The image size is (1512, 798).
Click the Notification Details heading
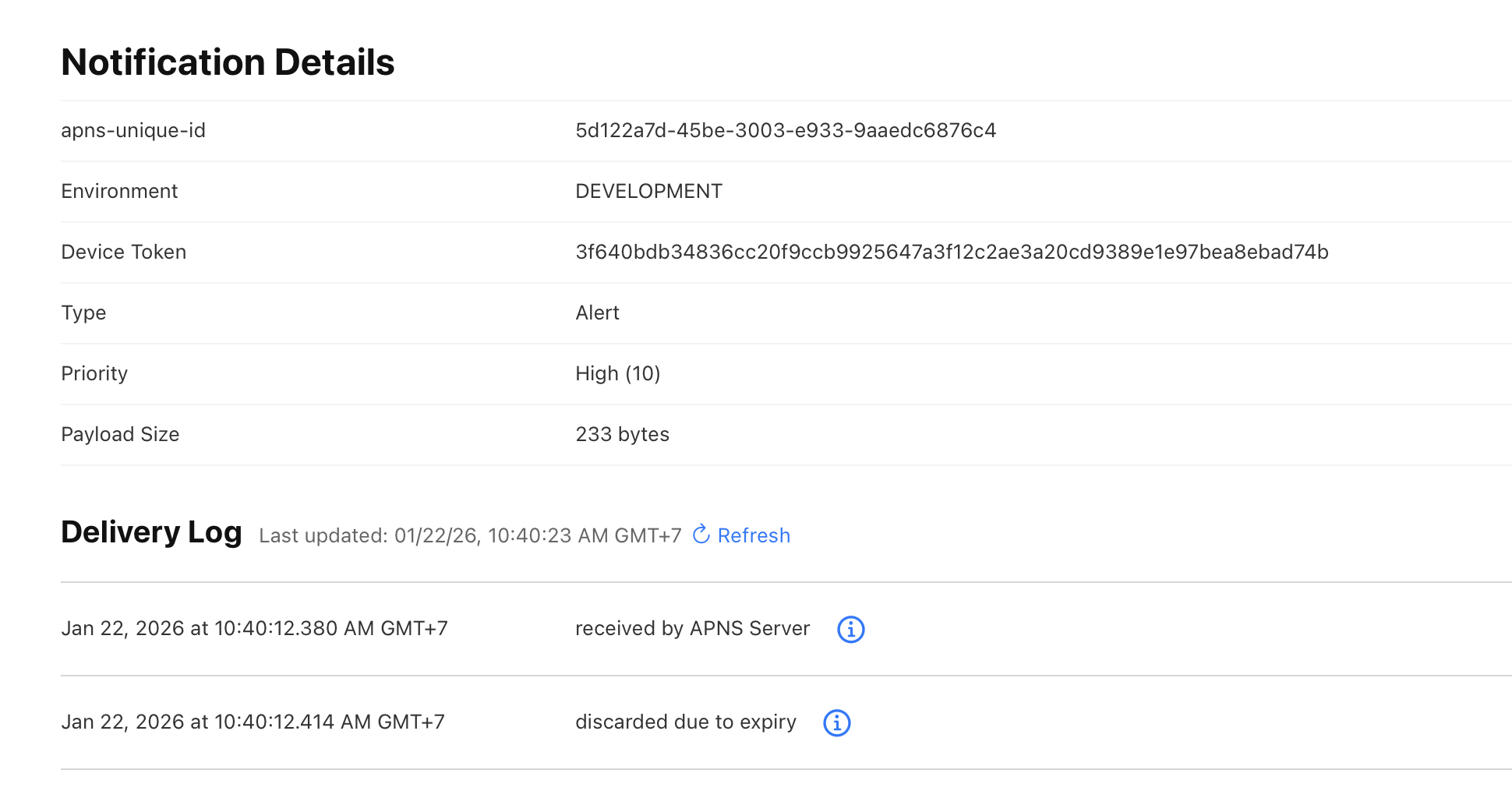click(228, 62)
